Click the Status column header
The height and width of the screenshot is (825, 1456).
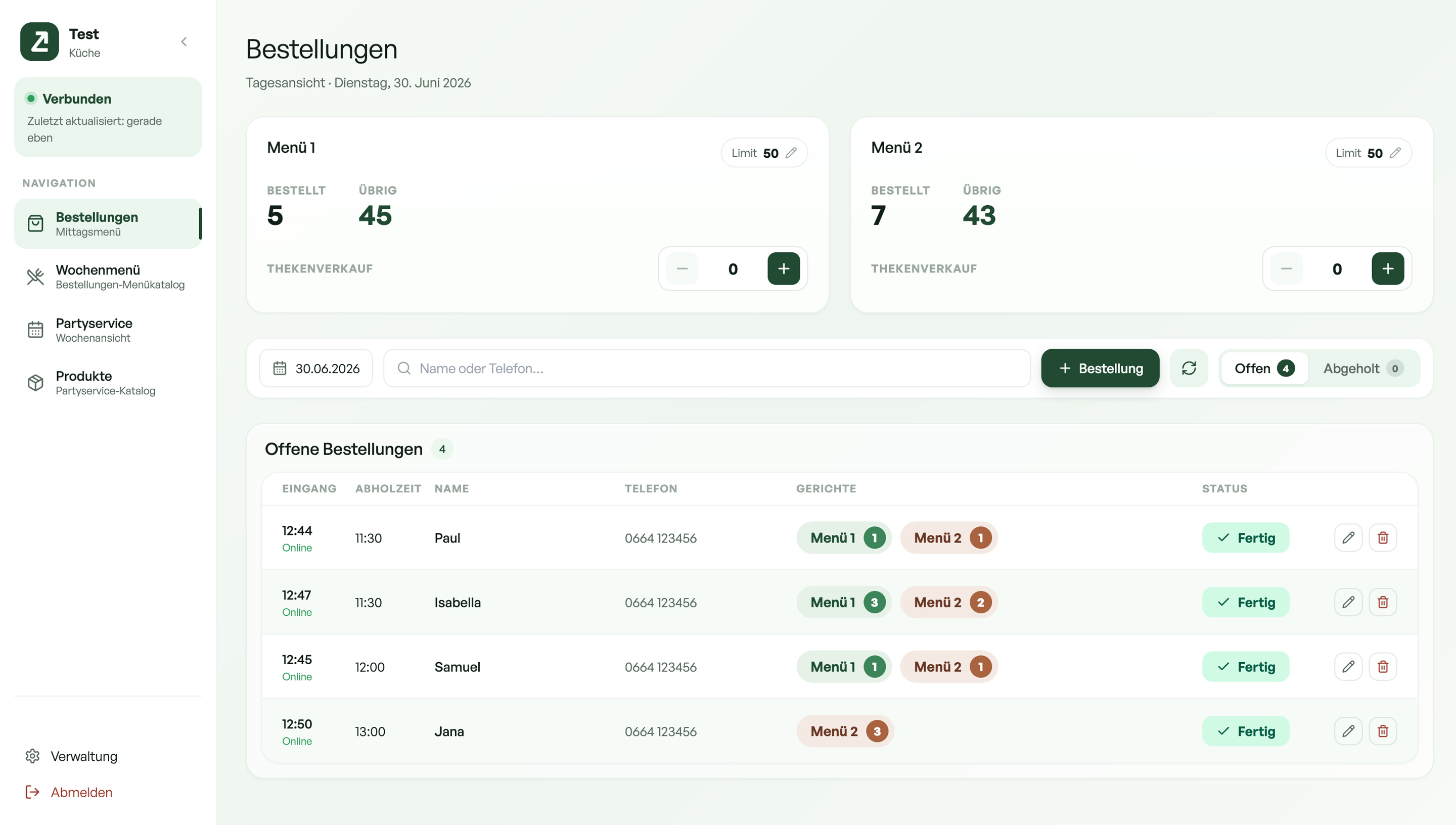(x=1224, y=489)
